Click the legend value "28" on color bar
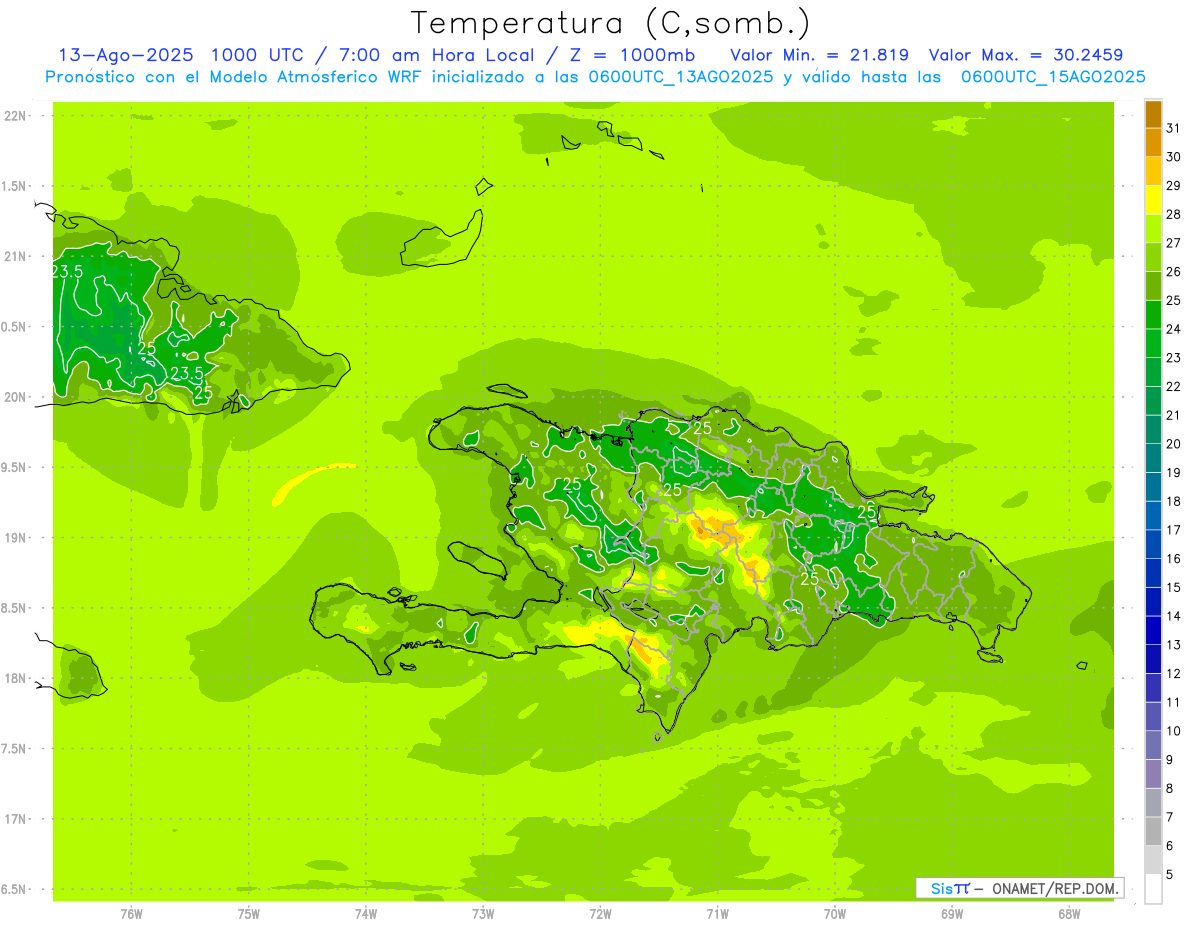 coord(1173,214)
